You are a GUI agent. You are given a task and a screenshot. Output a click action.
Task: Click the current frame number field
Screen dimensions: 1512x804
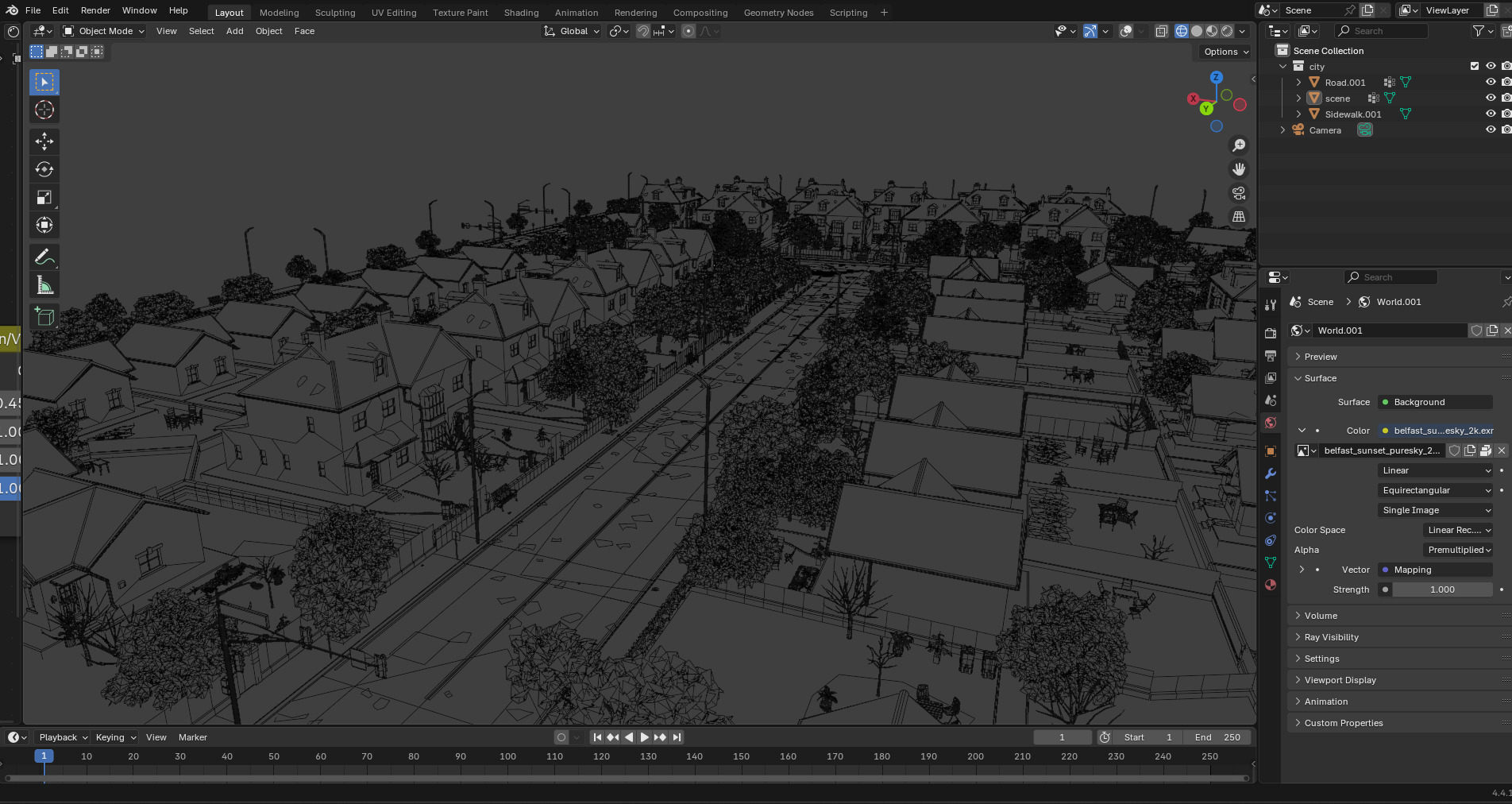1063,737
